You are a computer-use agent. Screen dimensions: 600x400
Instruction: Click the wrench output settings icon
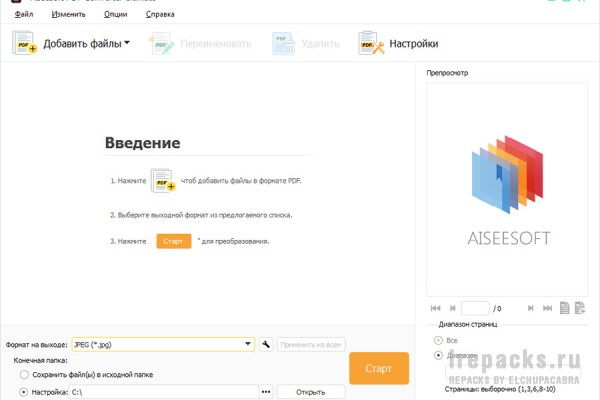click(x=266, y=344)
